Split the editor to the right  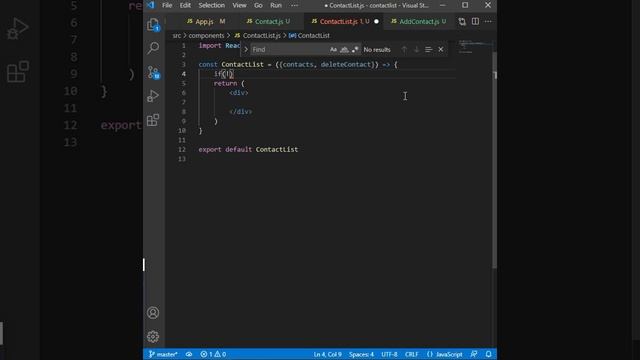[x=475, y=21]
